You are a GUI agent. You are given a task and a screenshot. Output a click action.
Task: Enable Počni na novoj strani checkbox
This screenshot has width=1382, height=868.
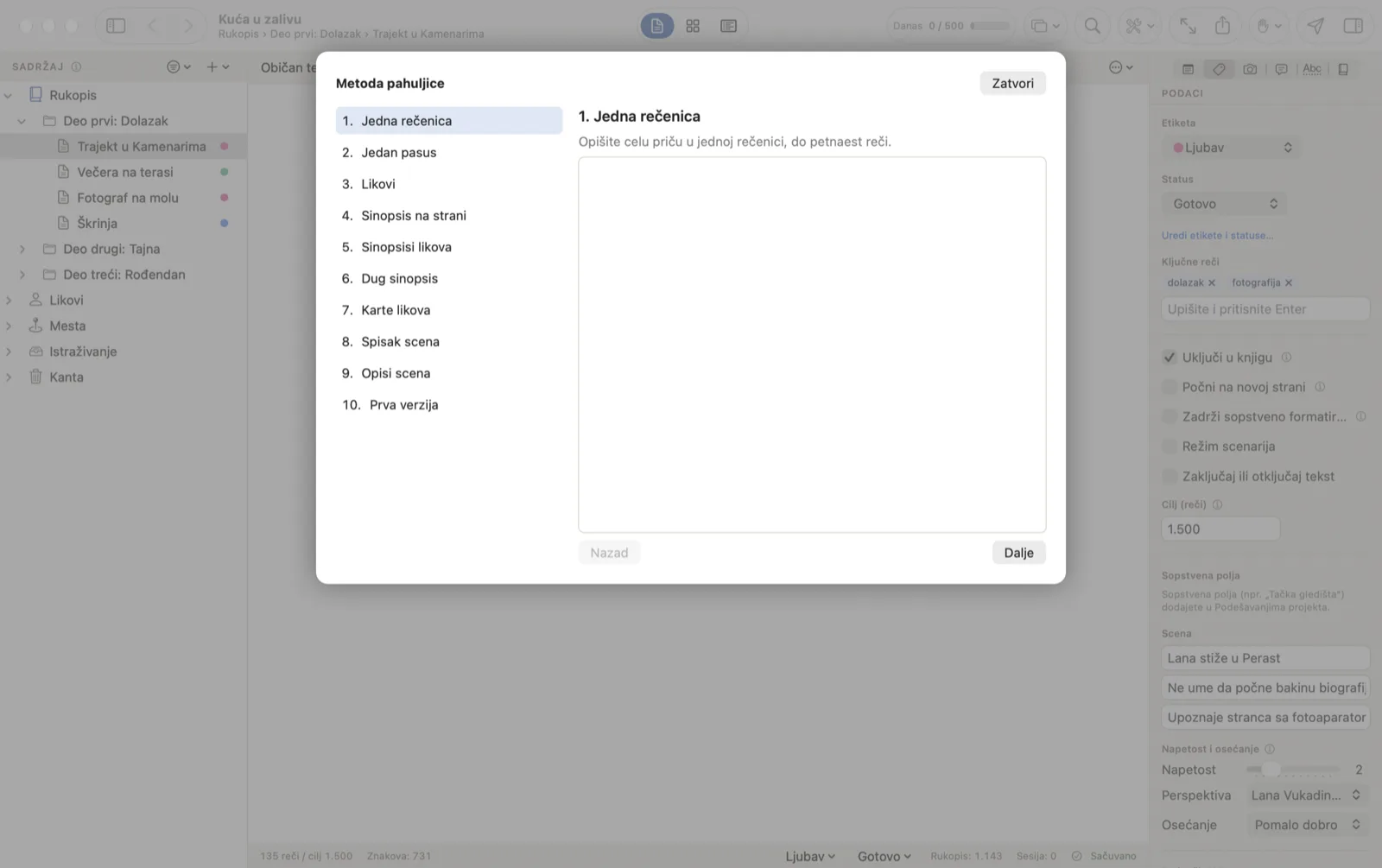point(1170,387)
